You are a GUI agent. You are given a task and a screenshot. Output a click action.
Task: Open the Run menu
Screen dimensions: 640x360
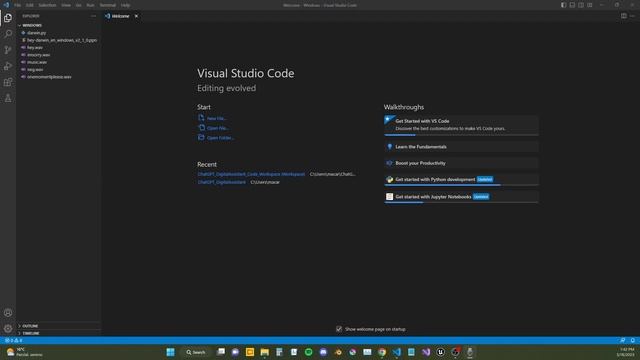tap(90, 5)
